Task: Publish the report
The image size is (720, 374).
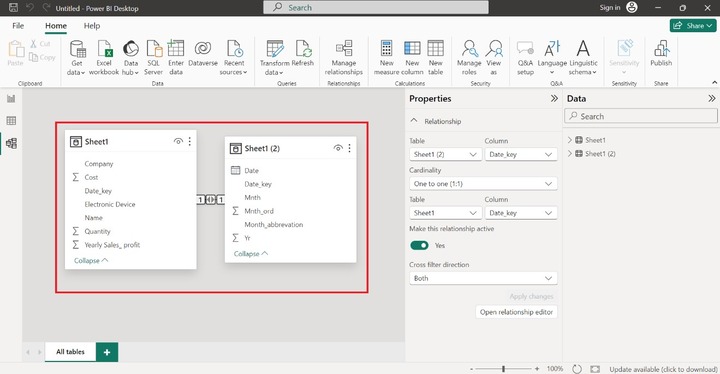Action: click(661, 54)
